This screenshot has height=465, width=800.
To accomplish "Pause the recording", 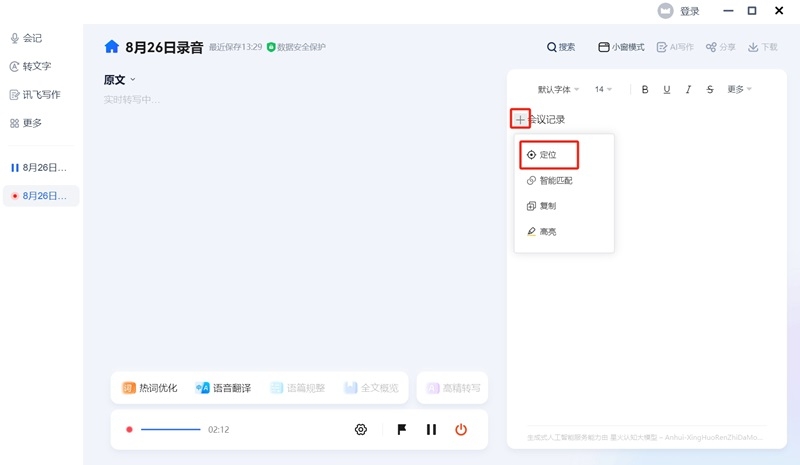I will click(431, 429).
